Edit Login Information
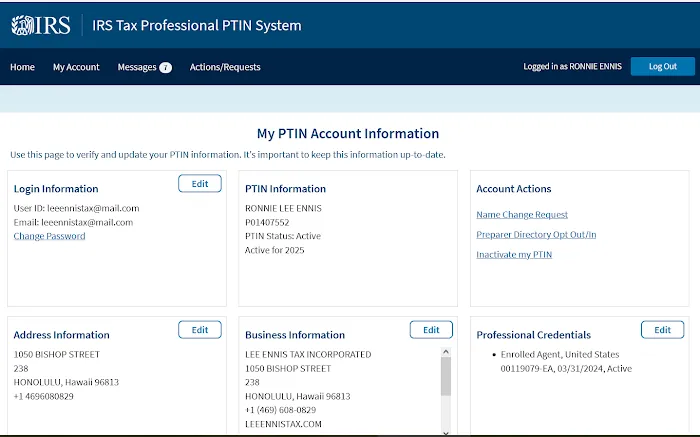 (x=200, y=183)
